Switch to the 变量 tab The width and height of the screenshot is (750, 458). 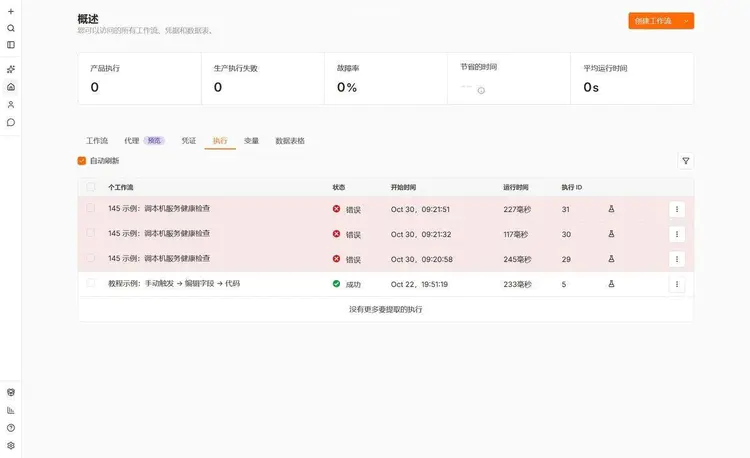[251, 141]
